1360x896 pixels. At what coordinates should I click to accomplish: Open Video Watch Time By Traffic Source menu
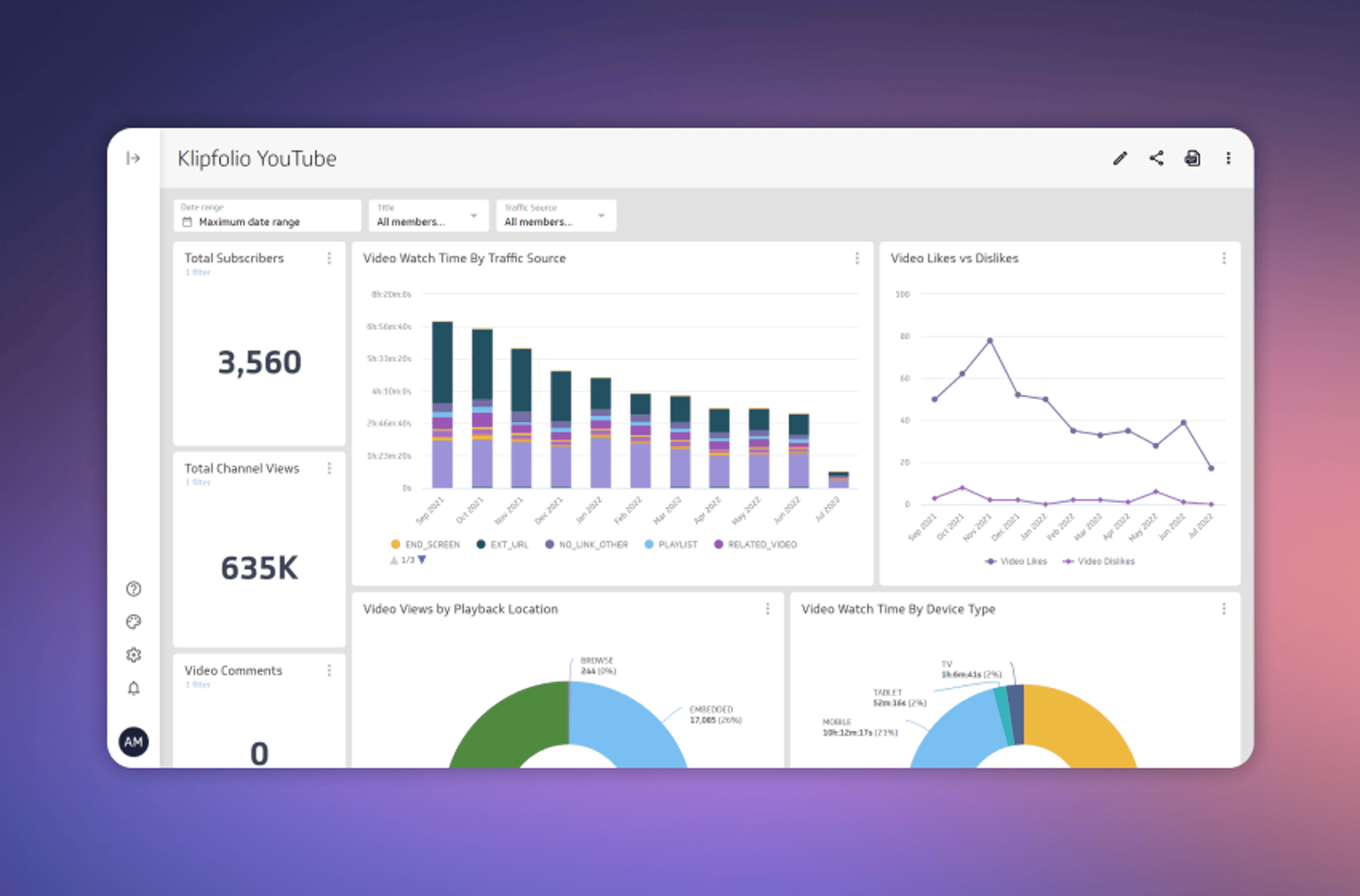[x=857, y=258]
